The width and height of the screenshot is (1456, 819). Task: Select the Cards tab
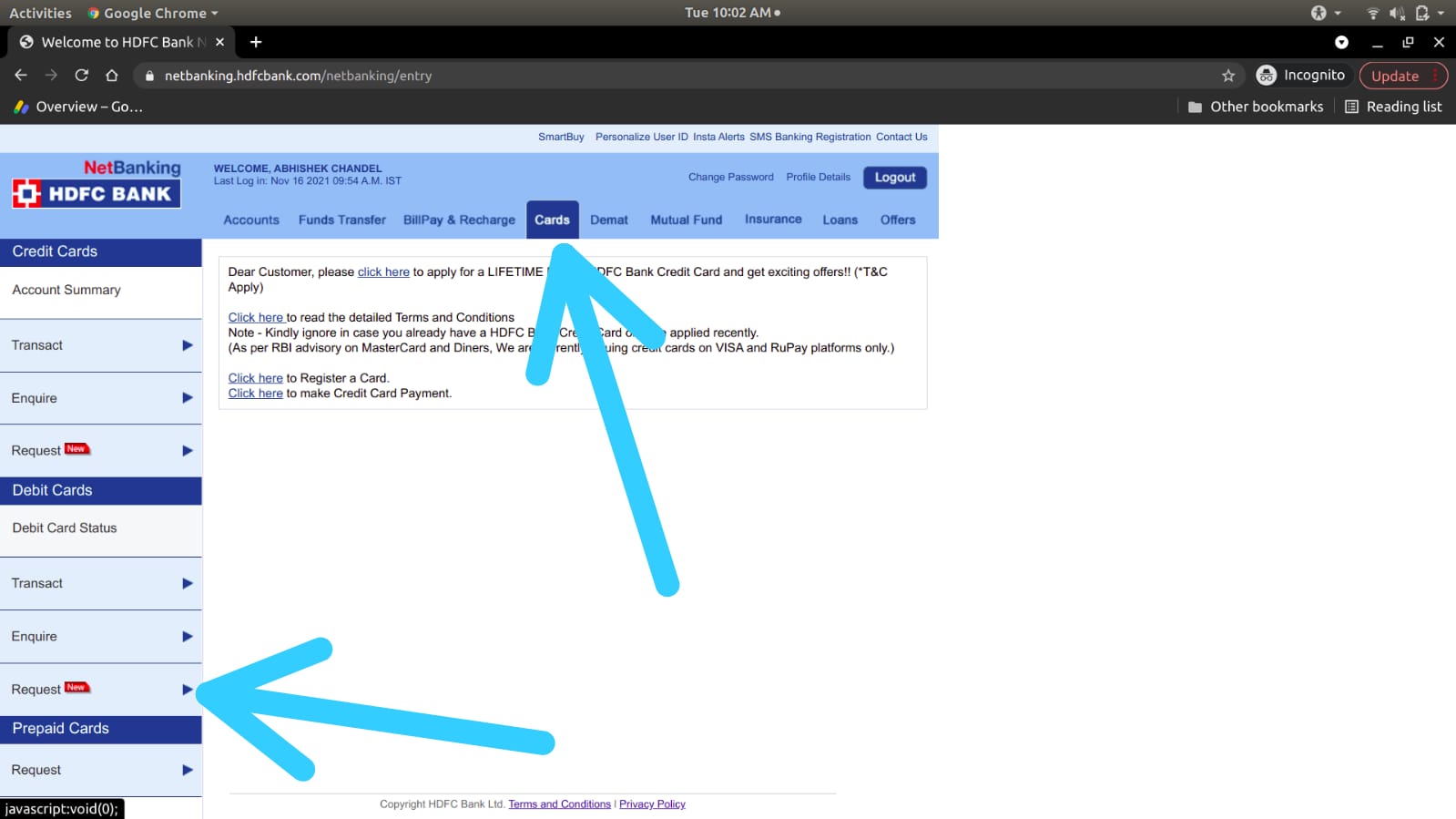pyautogui.click(x=552, y=220)
